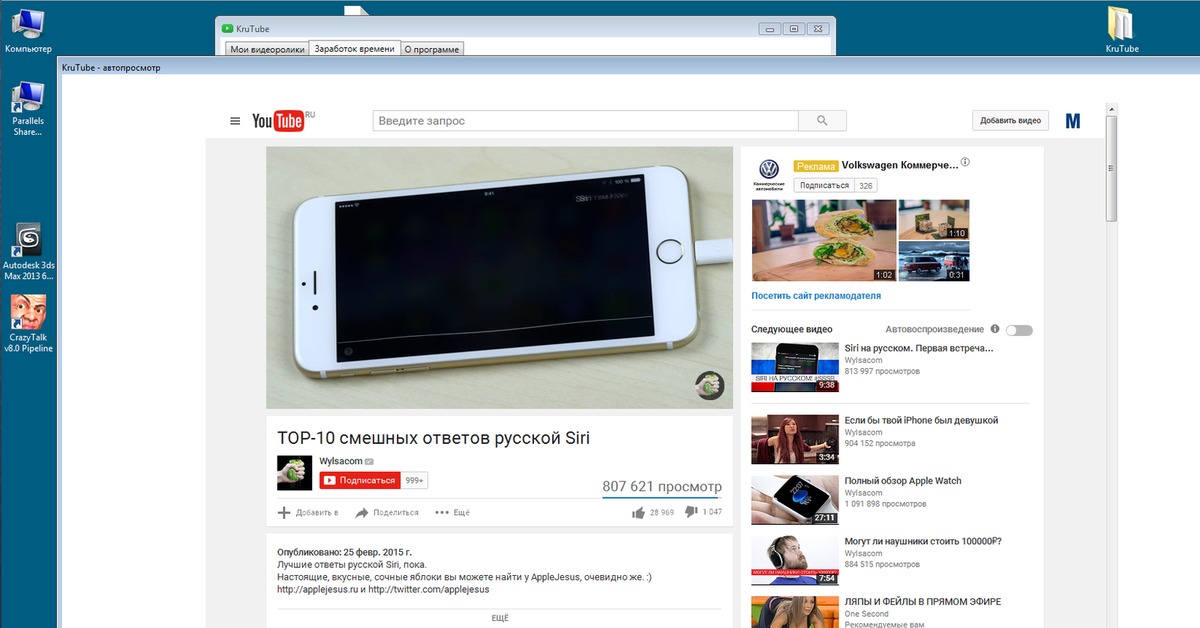Expand the description with ЕЩЁ
This screenshot has height=628, width=1200.
pyautogui.click(x=499, y=618)
